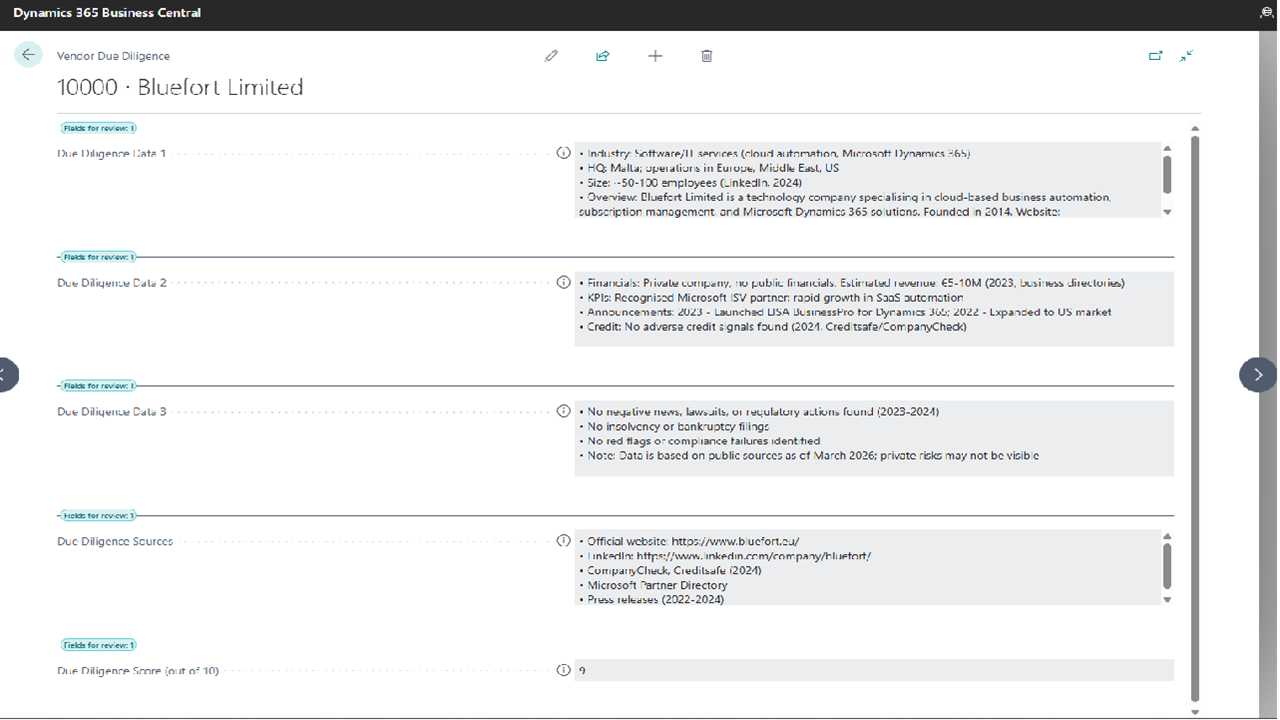Click in Due Diligence Data 3 text box
Image resolution: width=1280 pixels, height=720 pixels.
click(874, 438)
